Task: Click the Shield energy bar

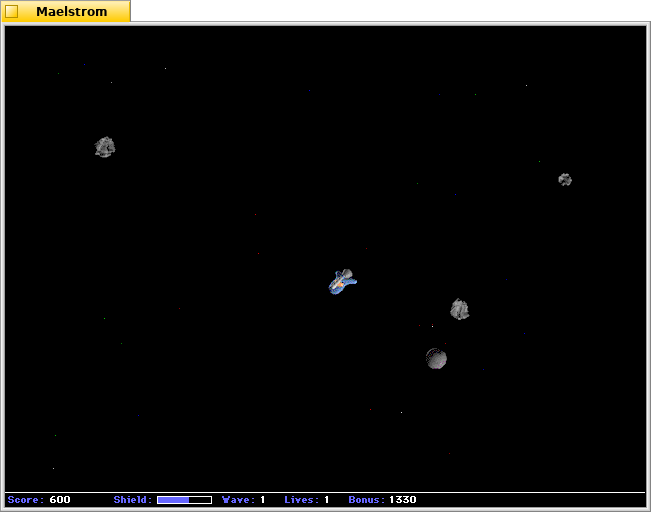Action: pos(184,500)
